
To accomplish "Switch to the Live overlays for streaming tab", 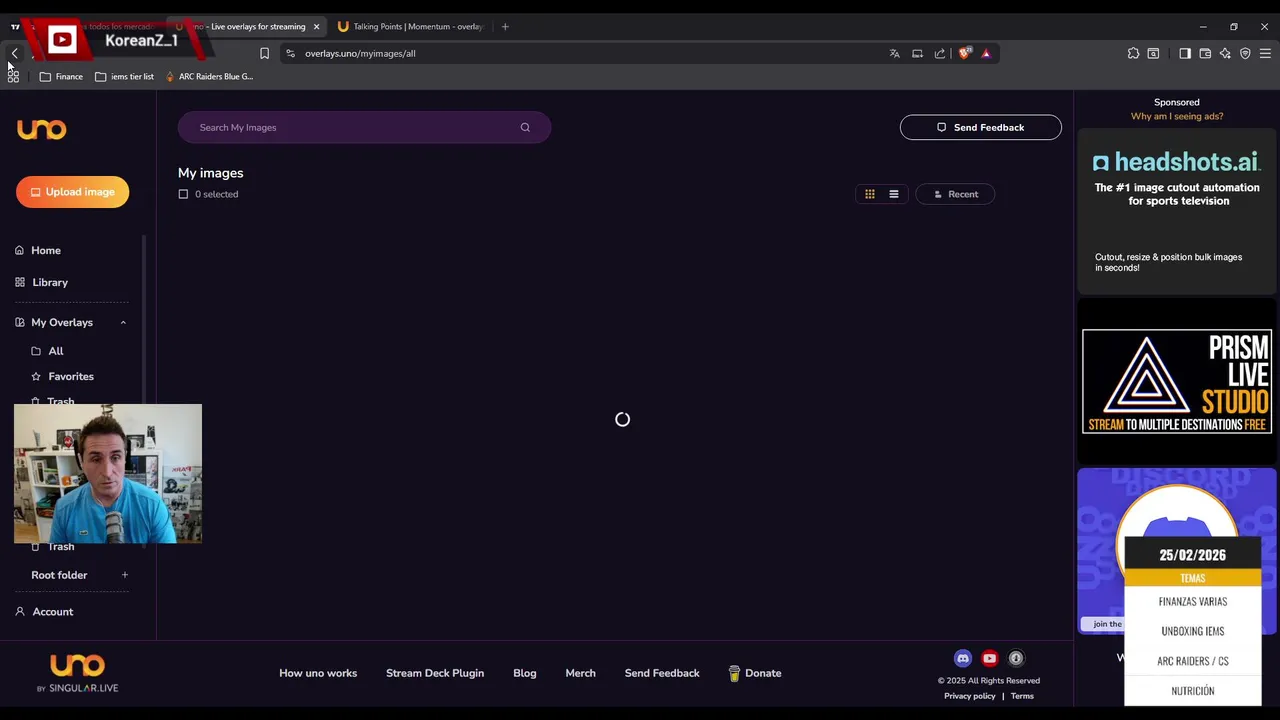I will click(250, 27).
